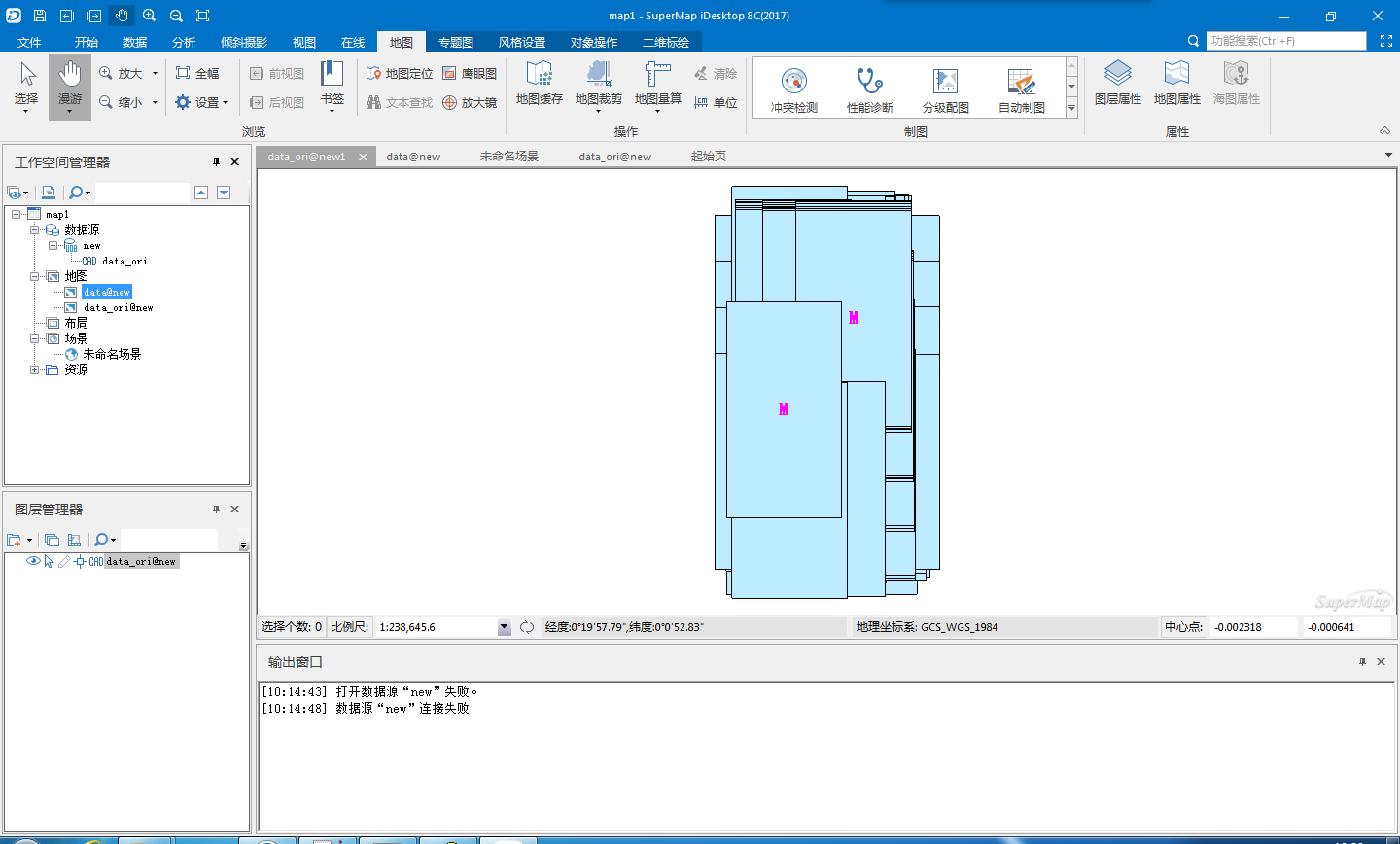Close the data_ori@new1 tab
This screenshot has width=1400, height=844.
(x=364, y=157)
